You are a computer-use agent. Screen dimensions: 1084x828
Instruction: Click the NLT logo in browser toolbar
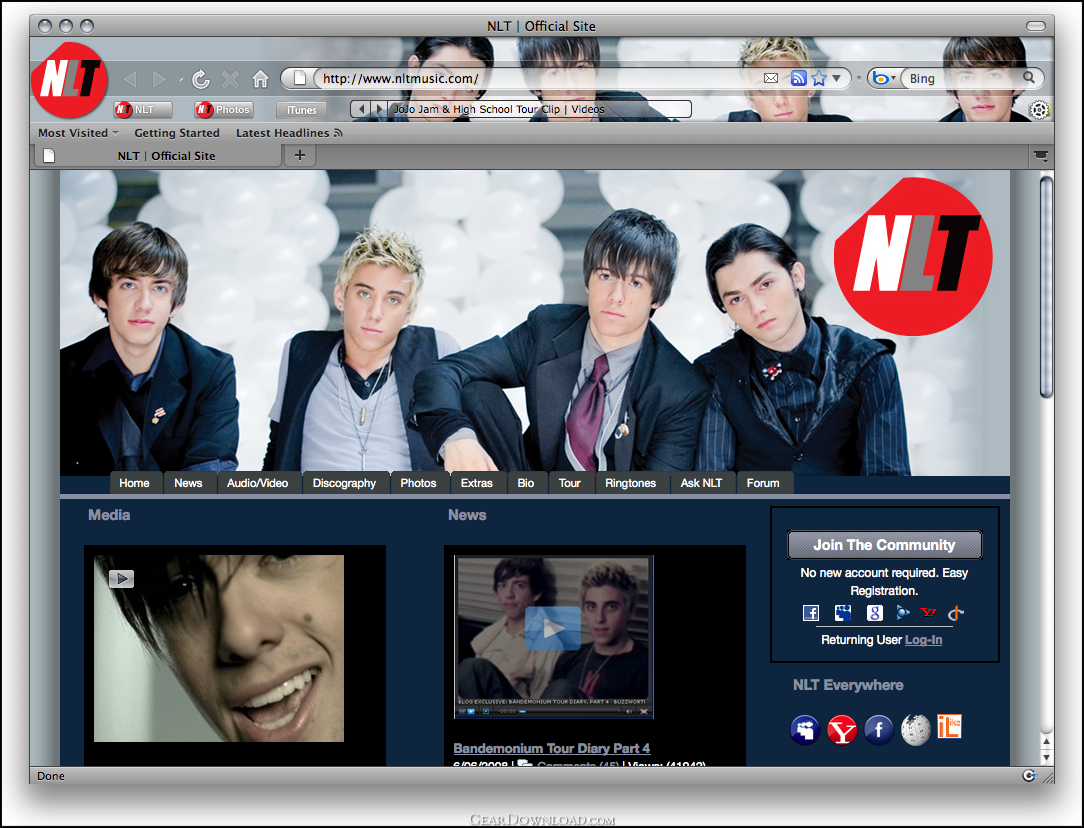(69, 79)
